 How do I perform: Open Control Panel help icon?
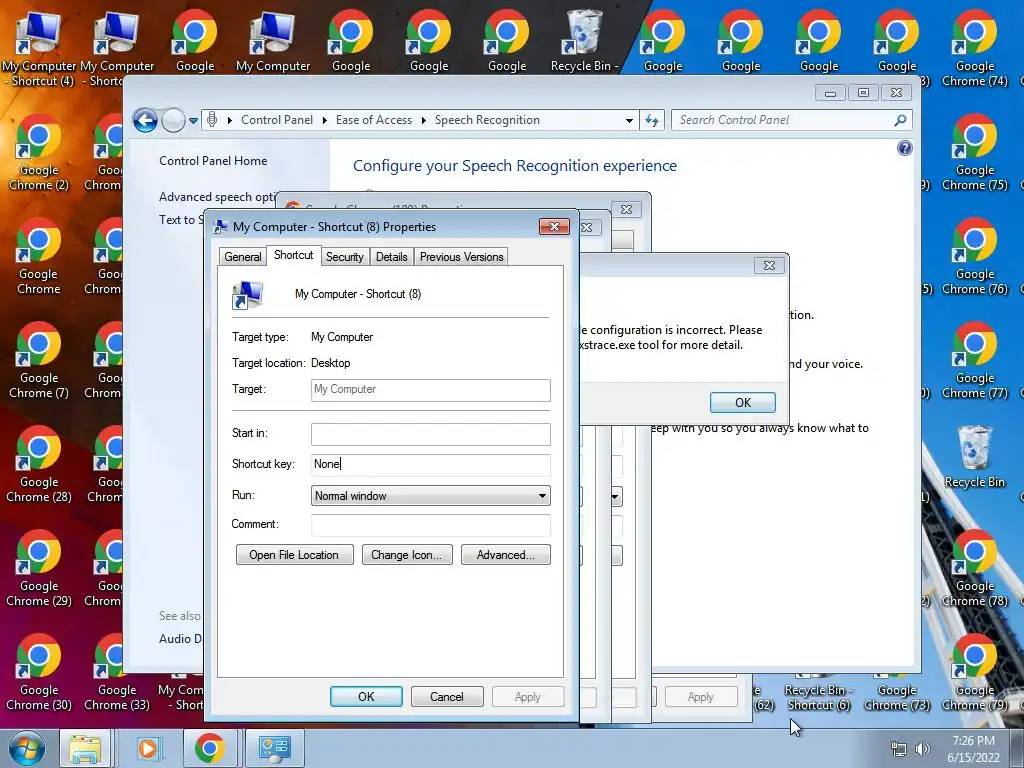(x=904, y=148)
